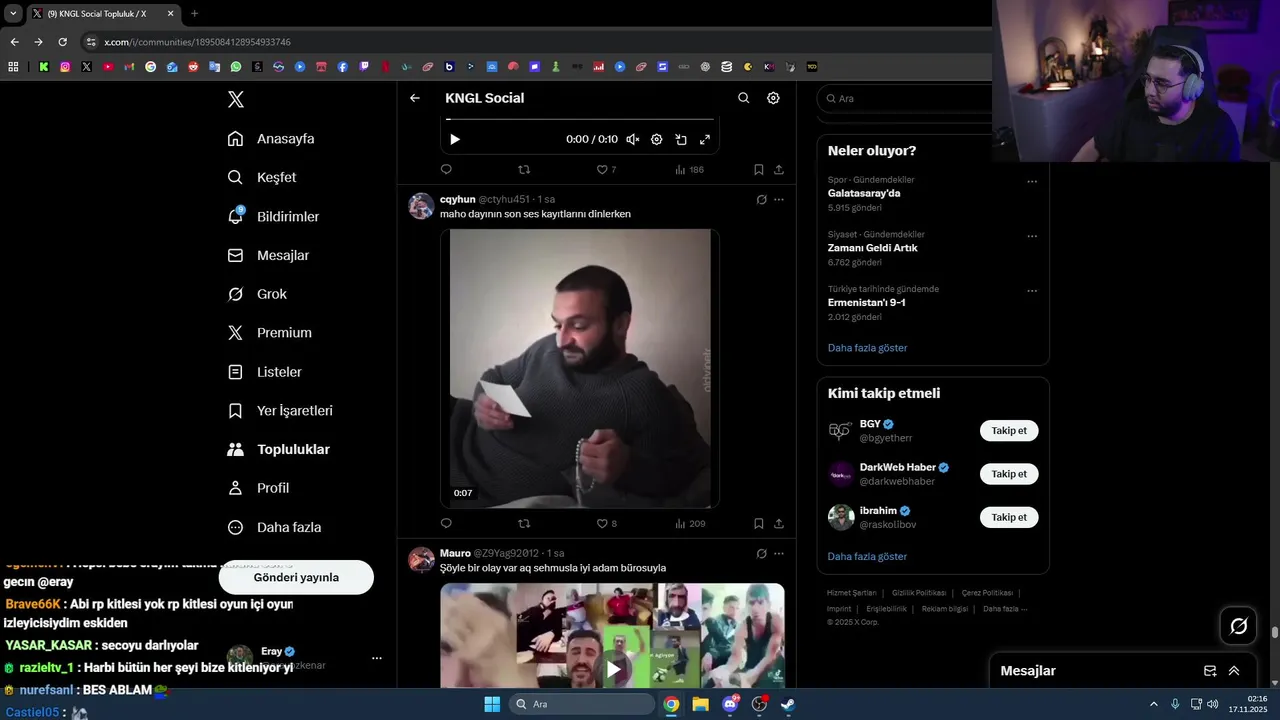1280x720 pixels.
Task: Open Listeler in sidebar
Action: pyautogui.click(x=264, y=372)
